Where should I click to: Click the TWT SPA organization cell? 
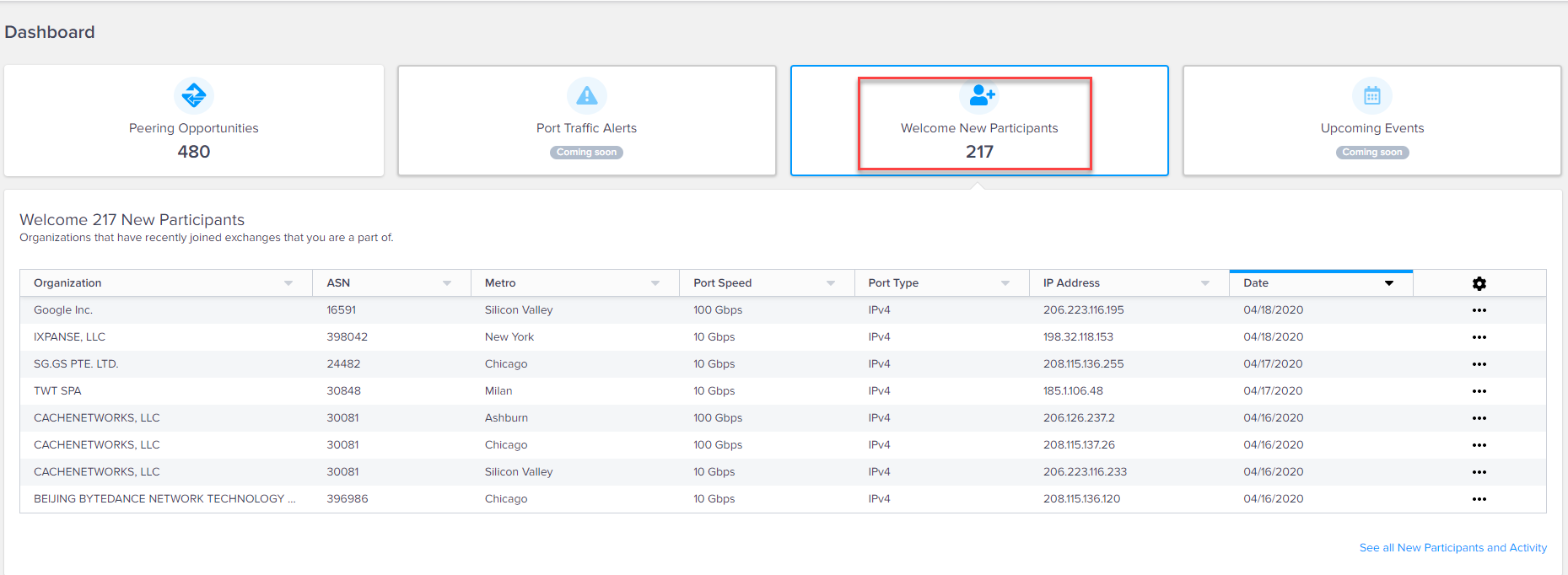point(57,391)
